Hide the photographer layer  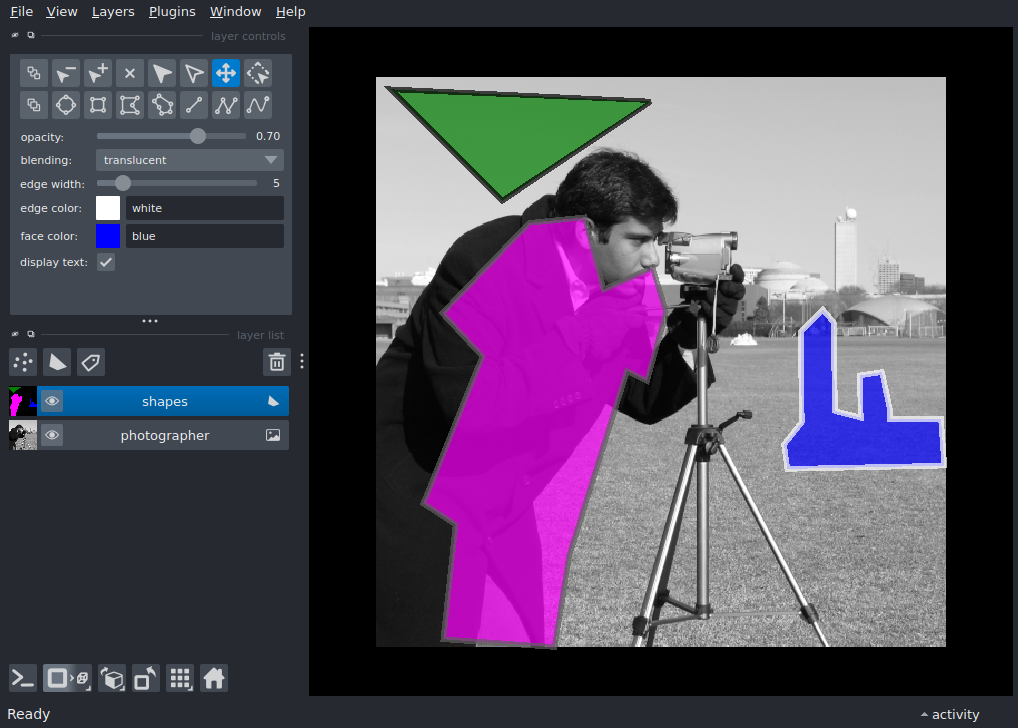[x=51, y=434]
